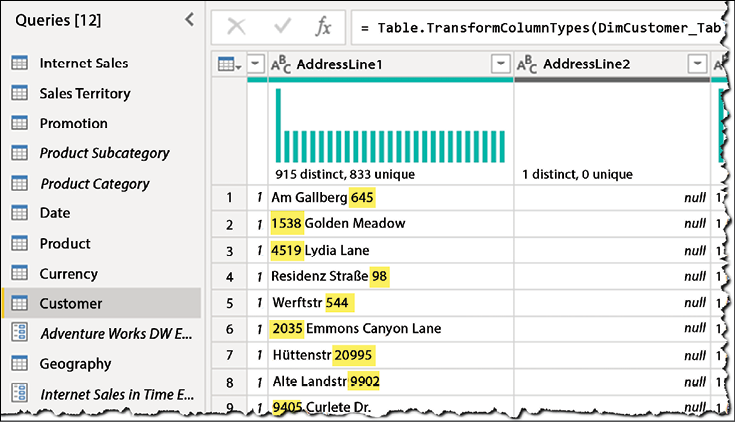The height and width of the screenshot is (422, 735).
Task: Click '1 distinct, 0 unique' text
Action: tap(578, 174)
